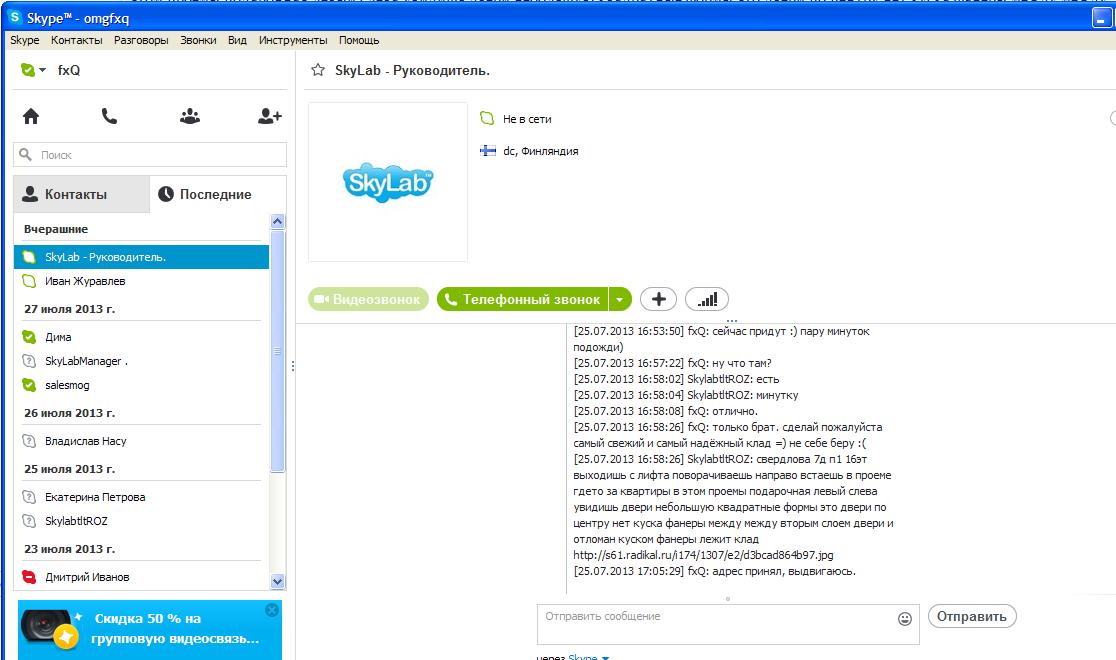Click the 26 июля 2013 г. header
Viewport: 1116px width, 660px height.
point(70,413)
